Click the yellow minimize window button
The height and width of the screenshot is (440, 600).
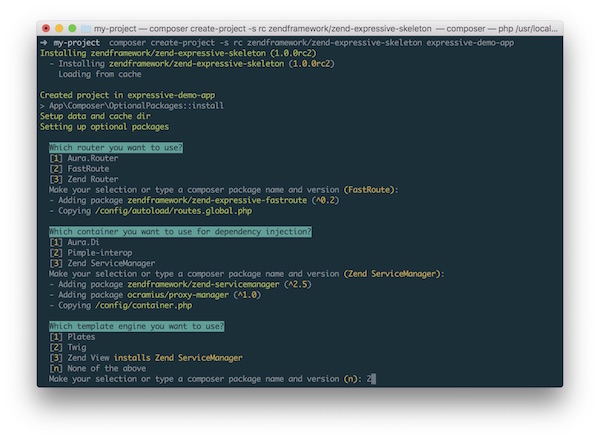59,28
